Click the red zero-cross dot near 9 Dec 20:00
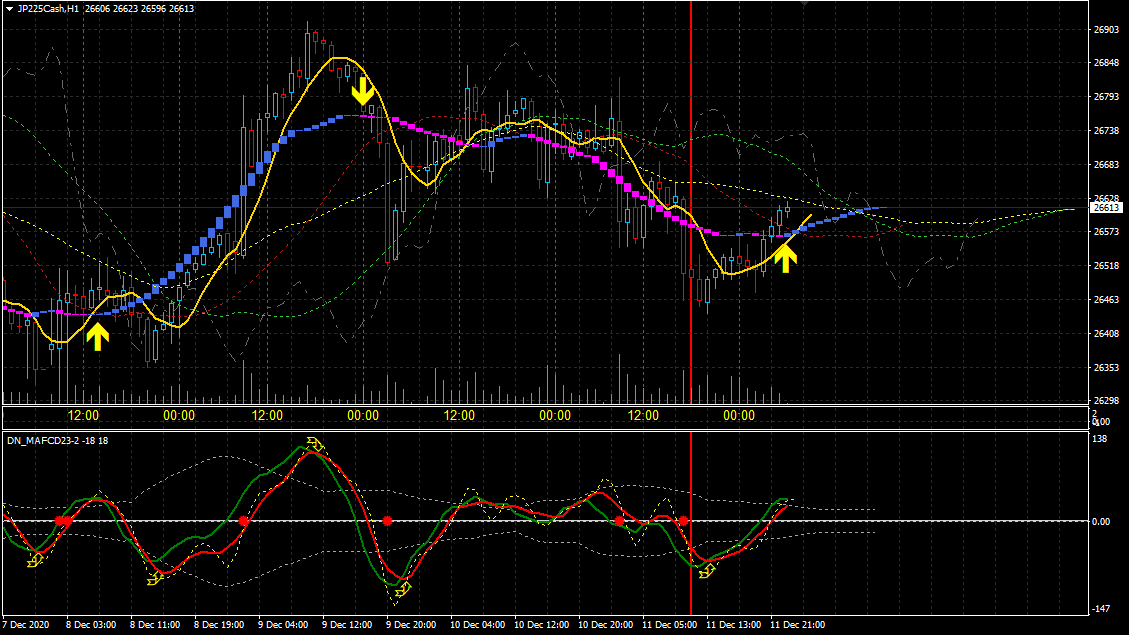The image size is (1129, 635). (387, 521)
